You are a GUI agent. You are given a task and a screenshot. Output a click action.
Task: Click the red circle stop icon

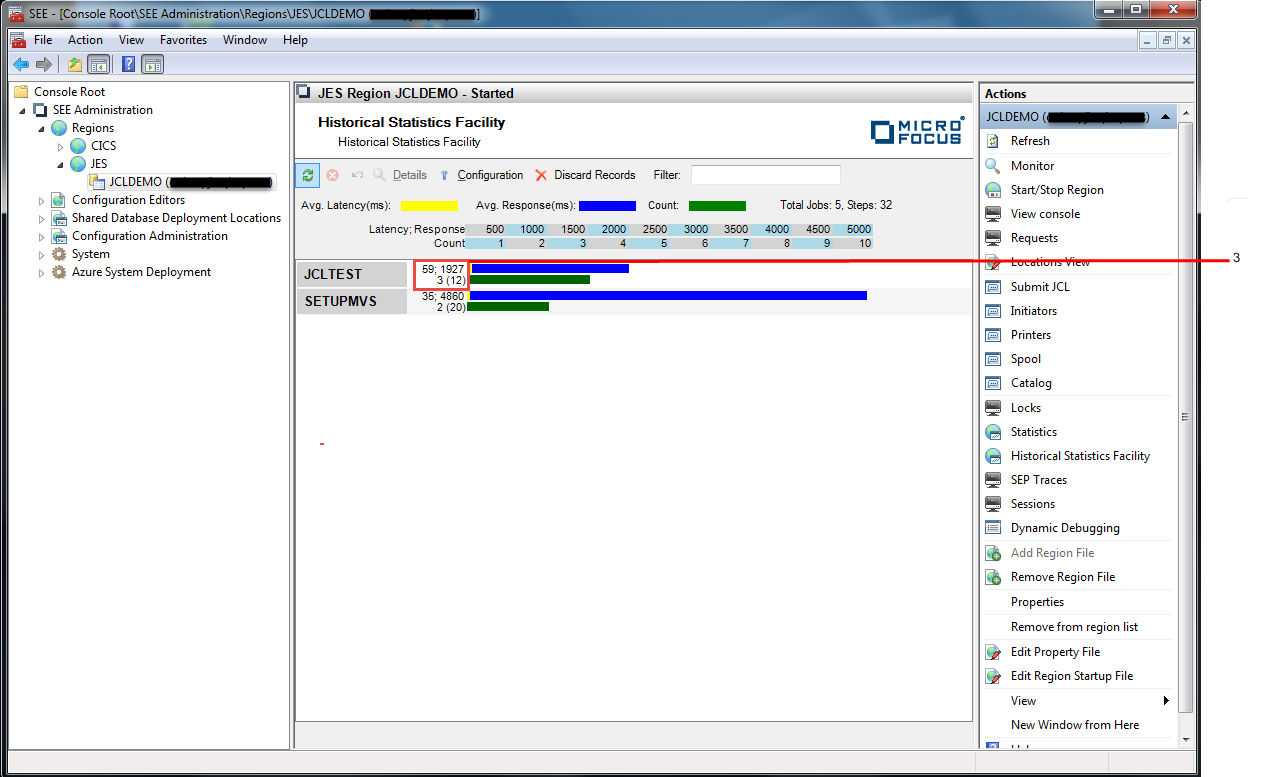[x=332, y=175]
